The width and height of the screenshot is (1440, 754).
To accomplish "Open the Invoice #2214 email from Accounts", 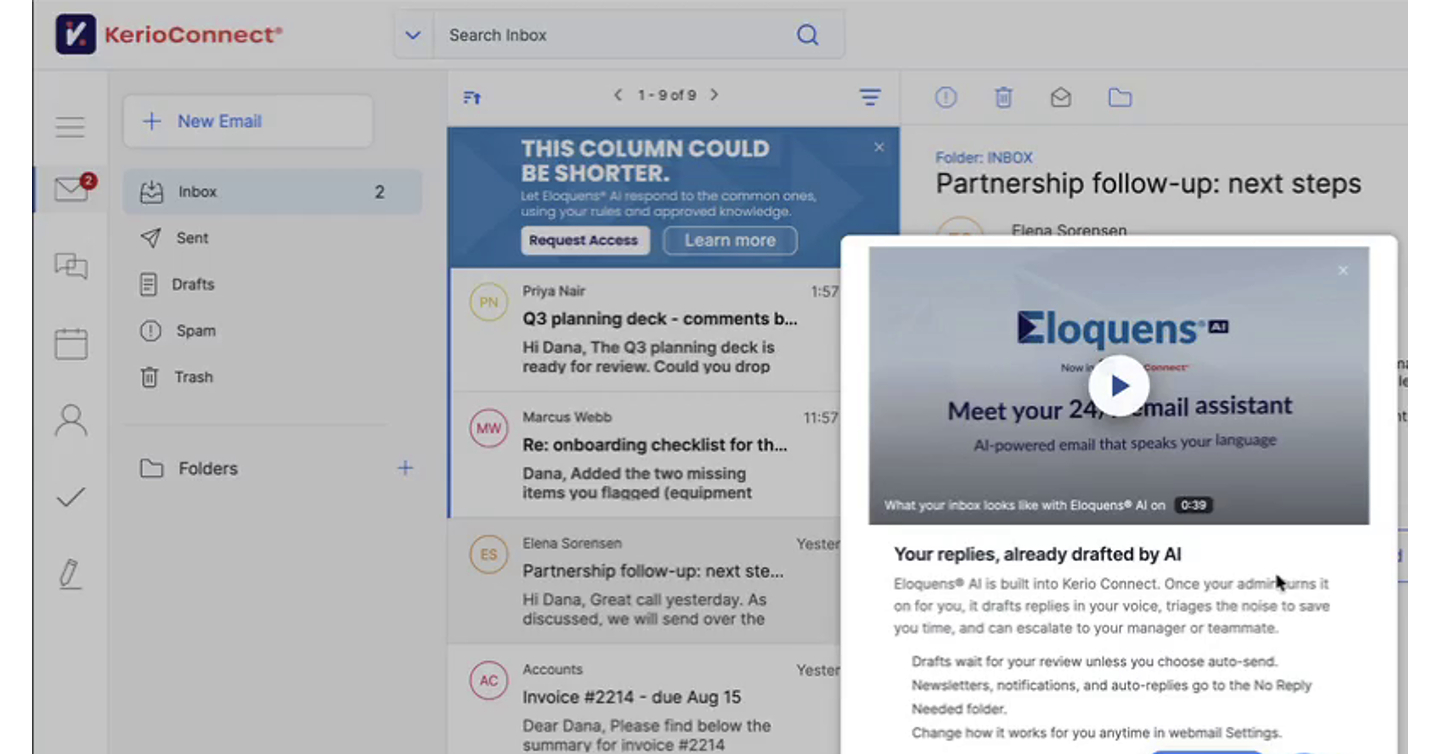I will [645, 700].
